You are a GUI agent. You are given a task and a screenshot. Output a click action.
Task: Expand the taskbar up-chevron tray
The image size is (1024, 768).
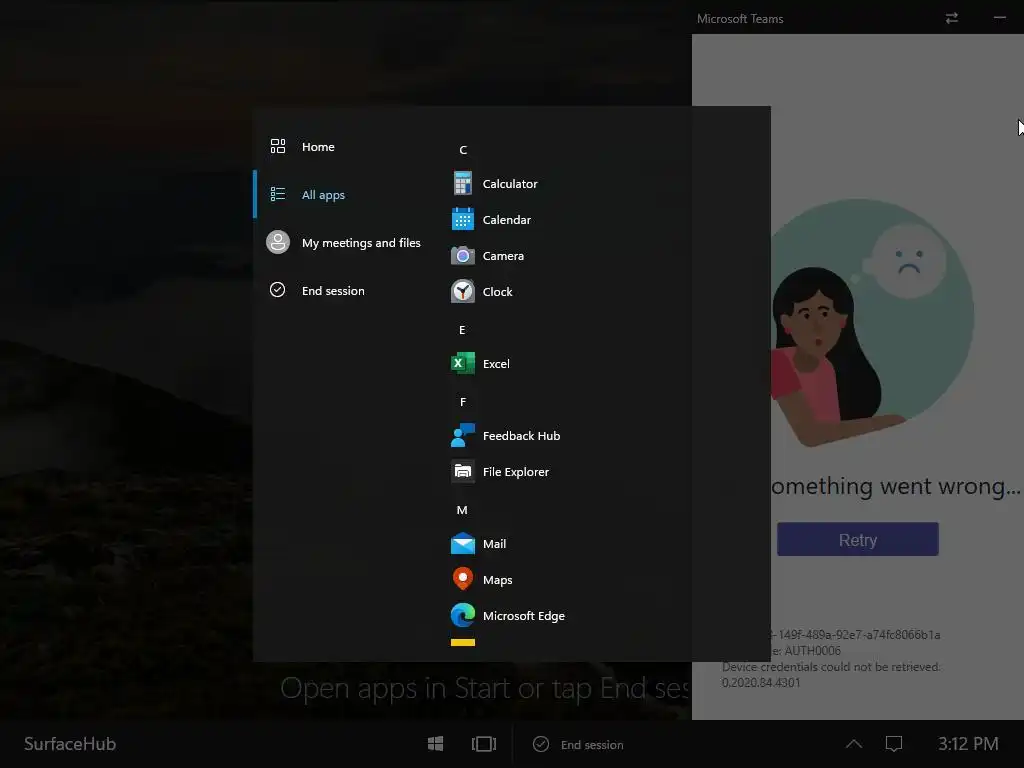tap(854, 744)
